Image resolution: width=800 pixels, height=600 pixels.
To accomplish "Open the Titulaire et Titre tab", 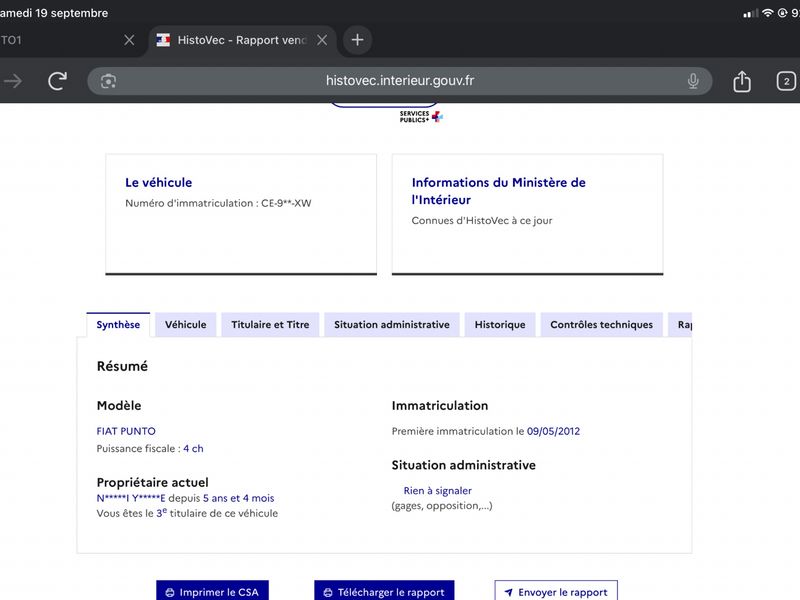I will (x=270, y=324).
